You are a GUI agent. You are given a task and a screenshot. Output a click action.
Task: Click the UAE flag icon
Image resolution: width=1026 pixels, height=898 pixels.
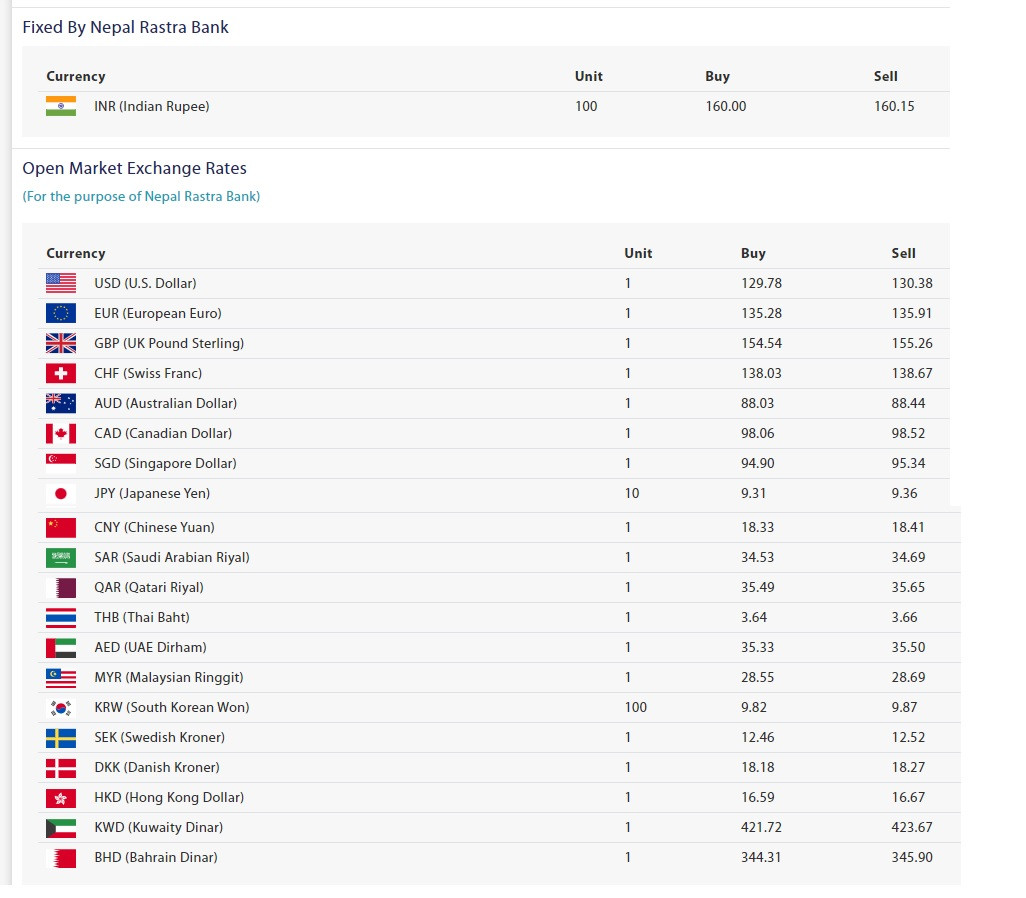[x=61, y=648]
